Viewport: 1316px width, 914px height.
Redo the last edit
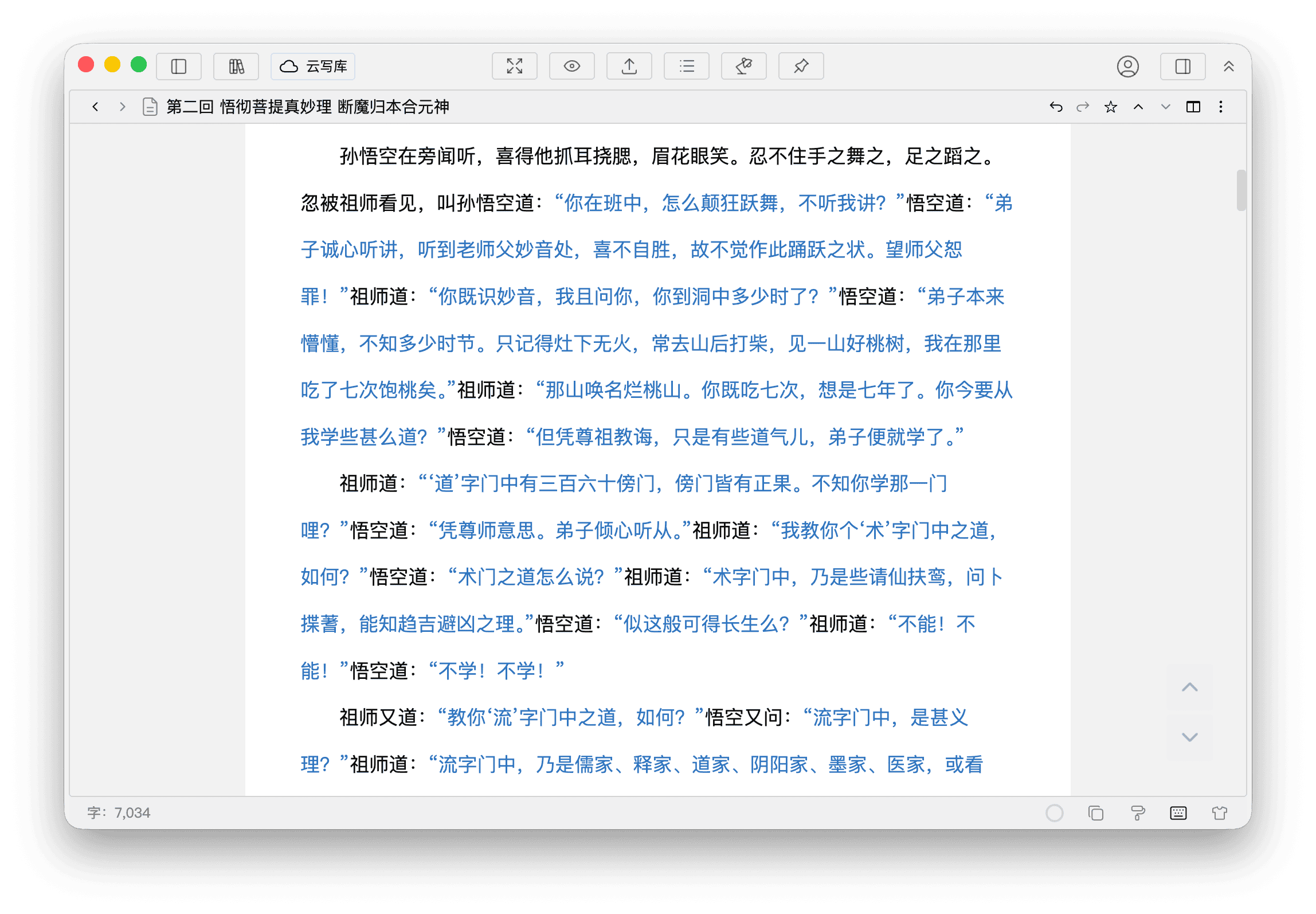(1083, 107)
